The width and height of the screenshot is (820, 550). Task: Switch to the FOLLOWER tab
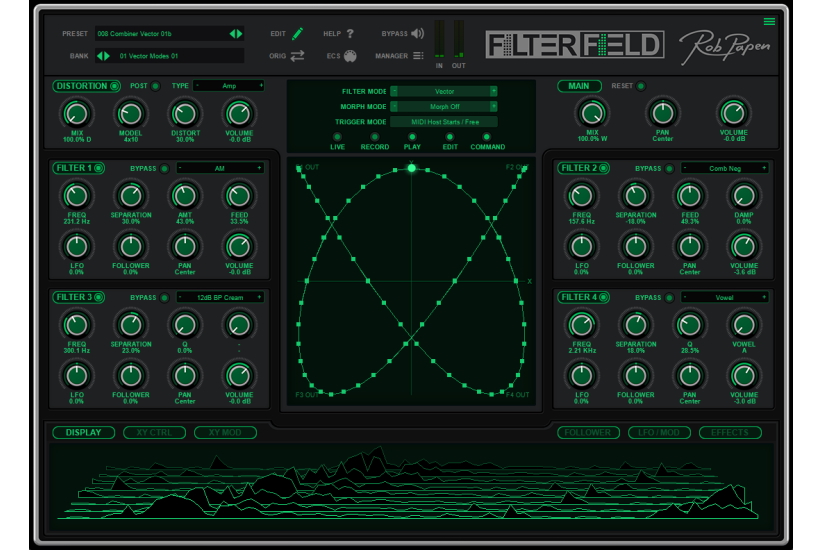point(588,432)
